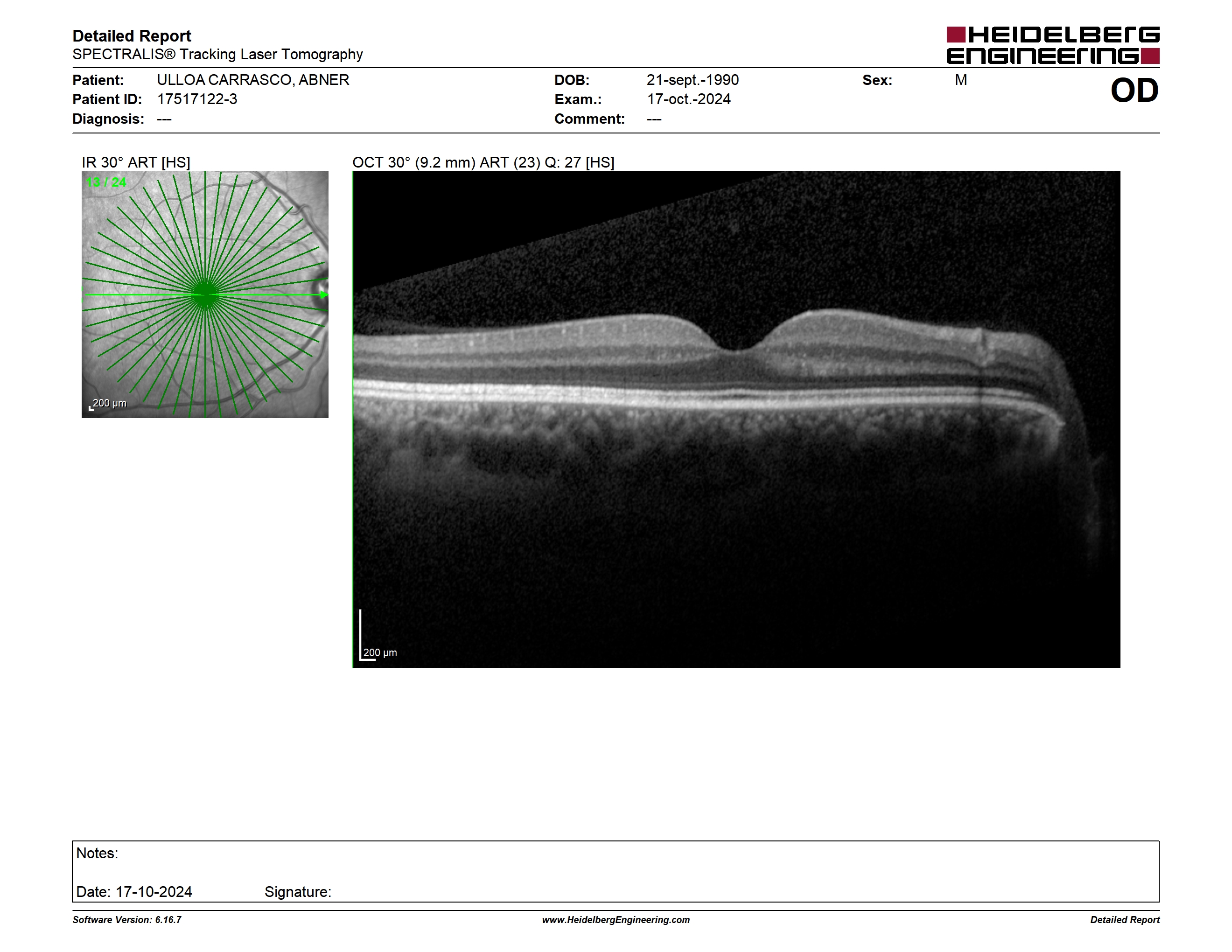Click the 'Patient:' label

point(98,80)
